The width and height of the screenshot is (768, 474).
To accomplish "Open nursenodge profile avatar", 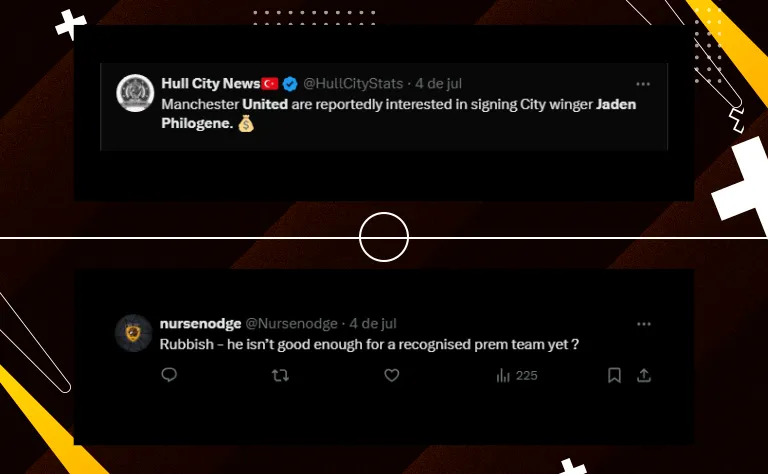I will (x=133, y=333).
